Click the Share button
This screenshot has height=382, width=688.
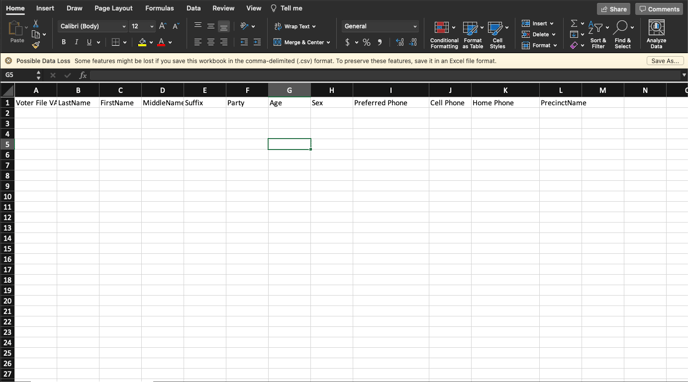click(x=613, y=9)
